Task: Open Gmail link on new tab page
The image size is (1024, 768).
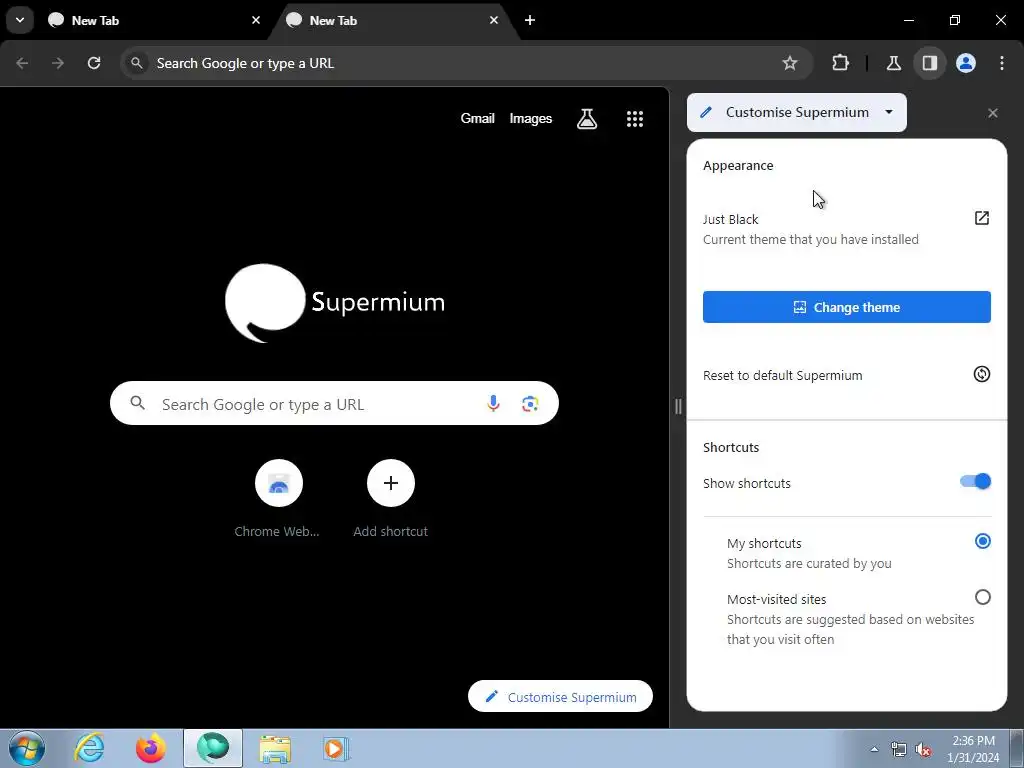Action: tap(477, 118)
